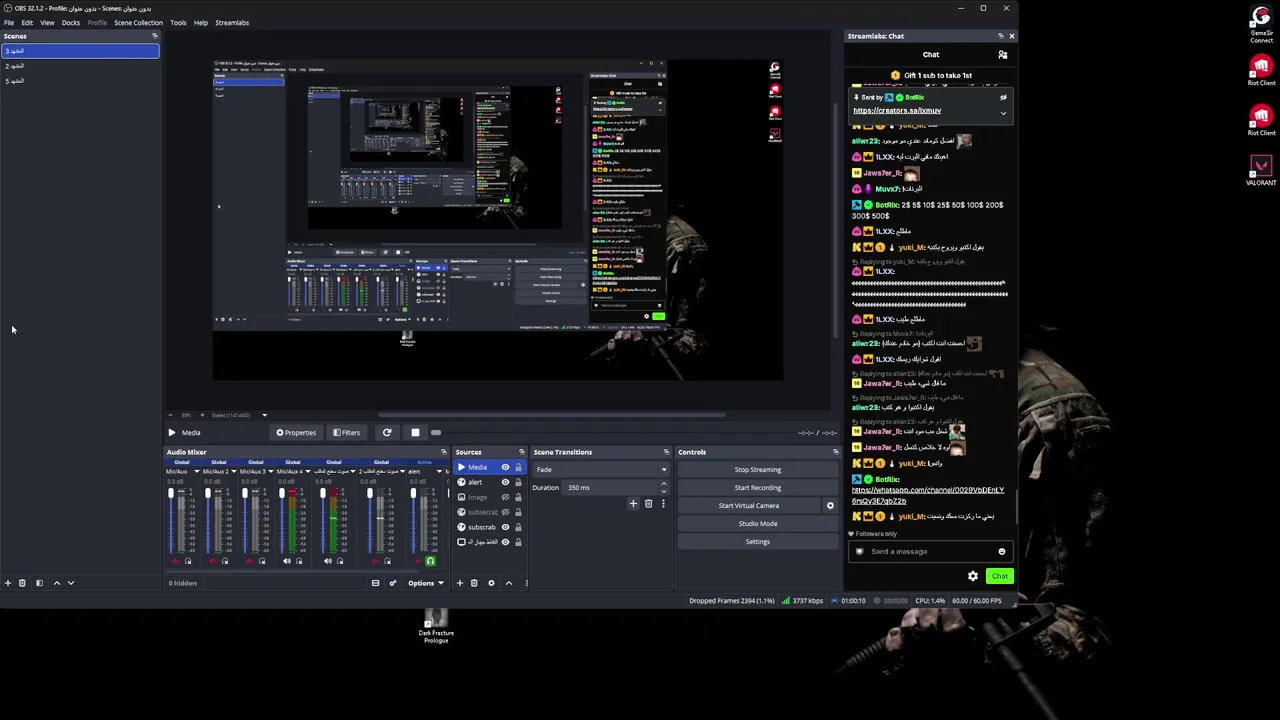This screenshot has height=720, width=1280.
Task: Restart the media source playback
Action: pos(387,433)
